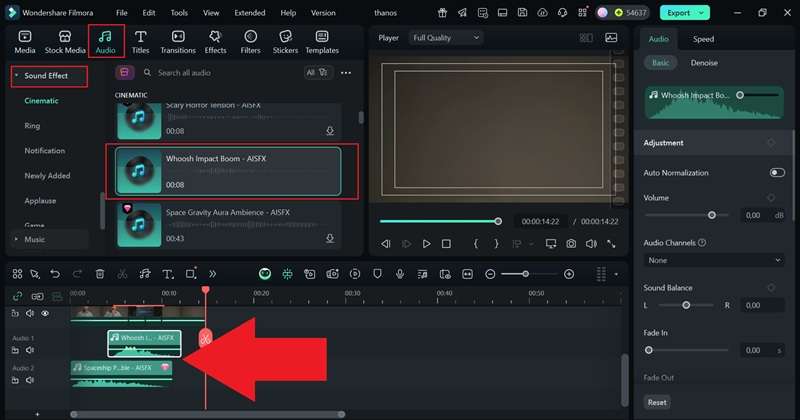Click the voiceover microphone icon
800x420 pixels.
pyautogui.click(x=400, y=274)
